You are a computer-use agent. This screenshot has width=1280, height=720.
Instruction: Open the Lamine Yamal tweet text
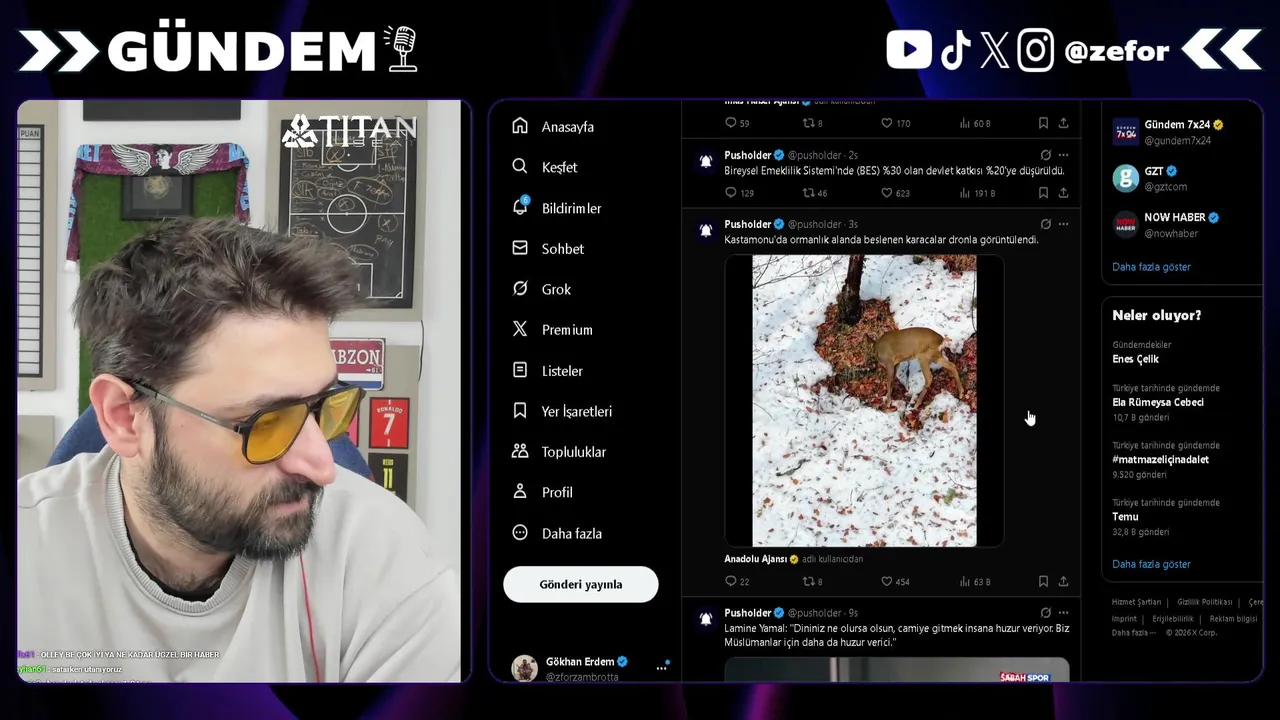click(x=896, y=635)
